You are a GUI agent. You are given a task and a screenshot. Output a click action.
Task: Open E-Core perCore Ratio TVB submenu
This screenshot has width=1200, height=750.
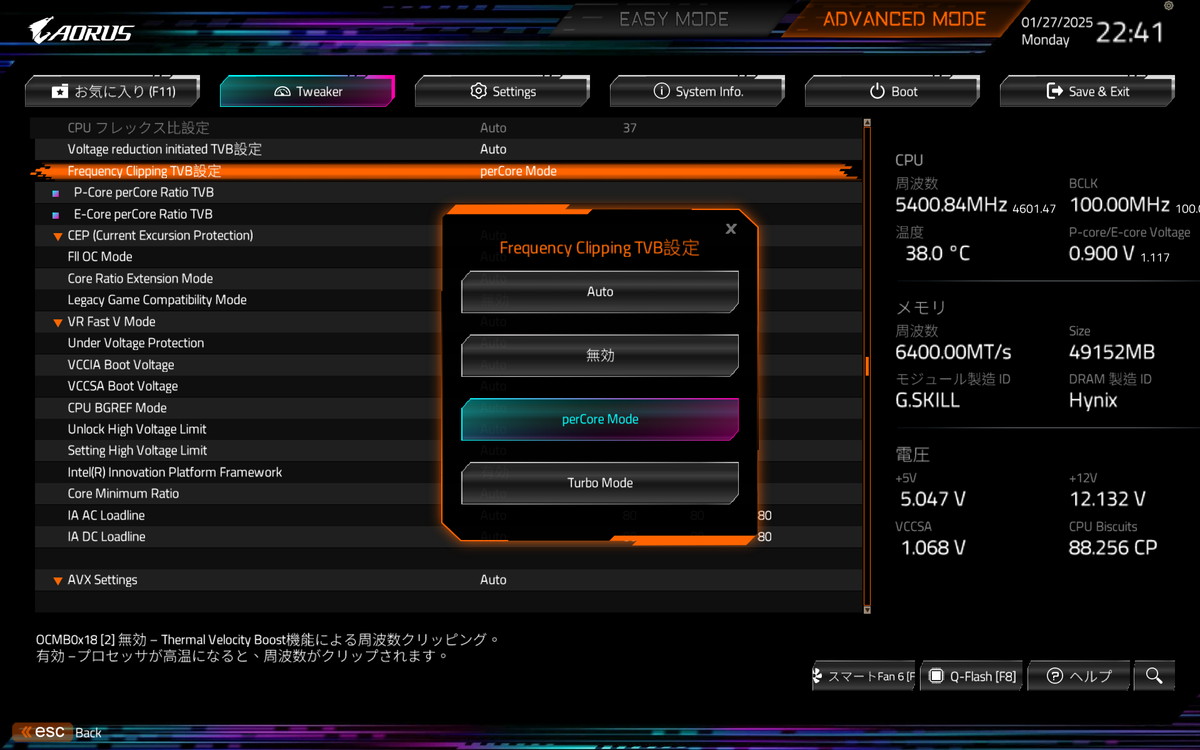(448, 214)
